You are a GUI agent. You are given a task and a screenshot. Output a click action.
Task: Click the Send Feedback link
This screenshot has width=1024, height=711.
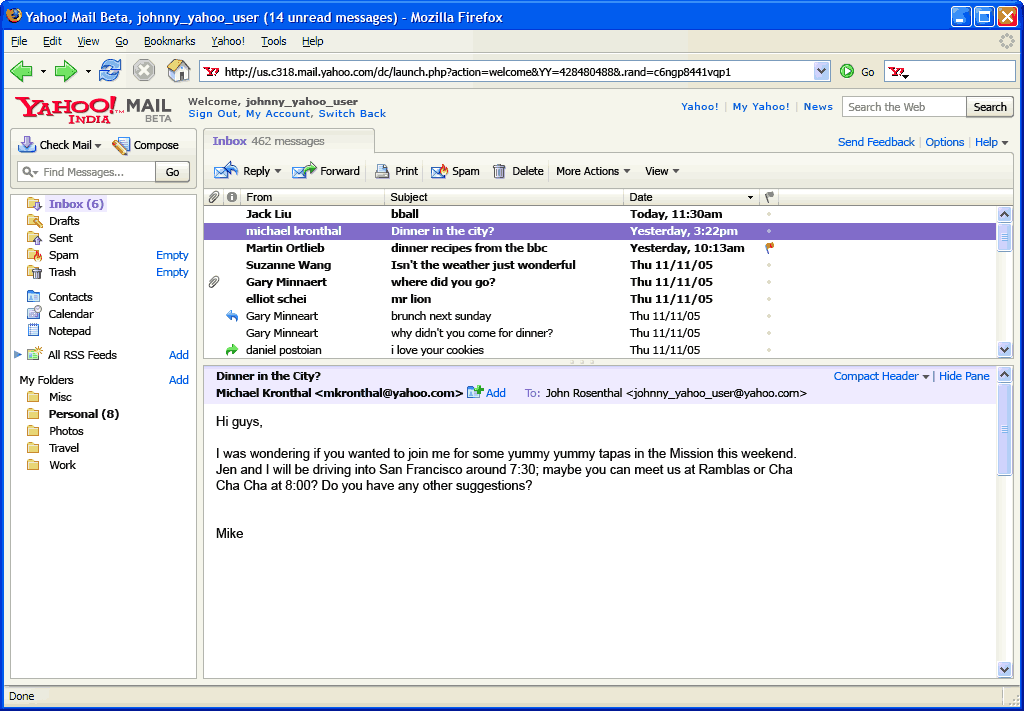click(876, 142)
